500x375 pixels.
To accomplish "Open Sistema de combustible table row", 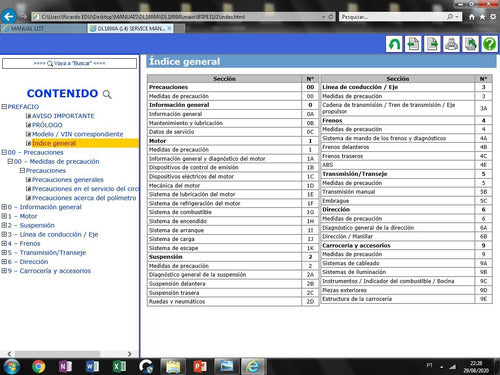I will tap(233, 212).
